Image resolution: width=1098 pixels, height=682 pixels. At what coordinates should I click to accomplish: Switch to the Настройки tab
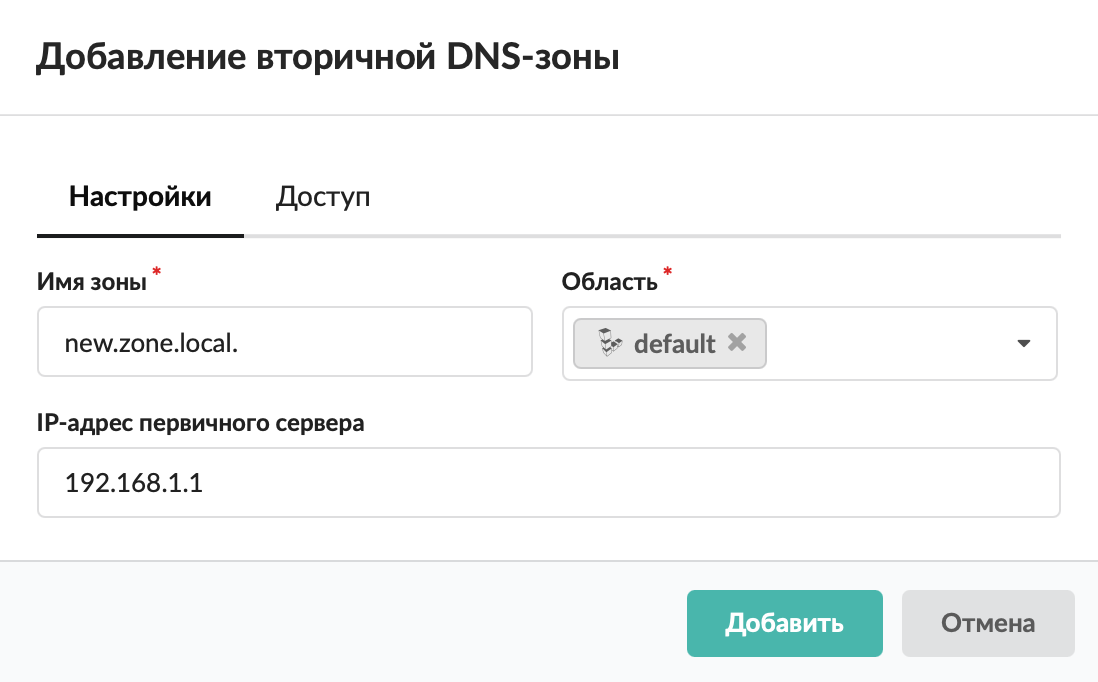tap(140, 197)
